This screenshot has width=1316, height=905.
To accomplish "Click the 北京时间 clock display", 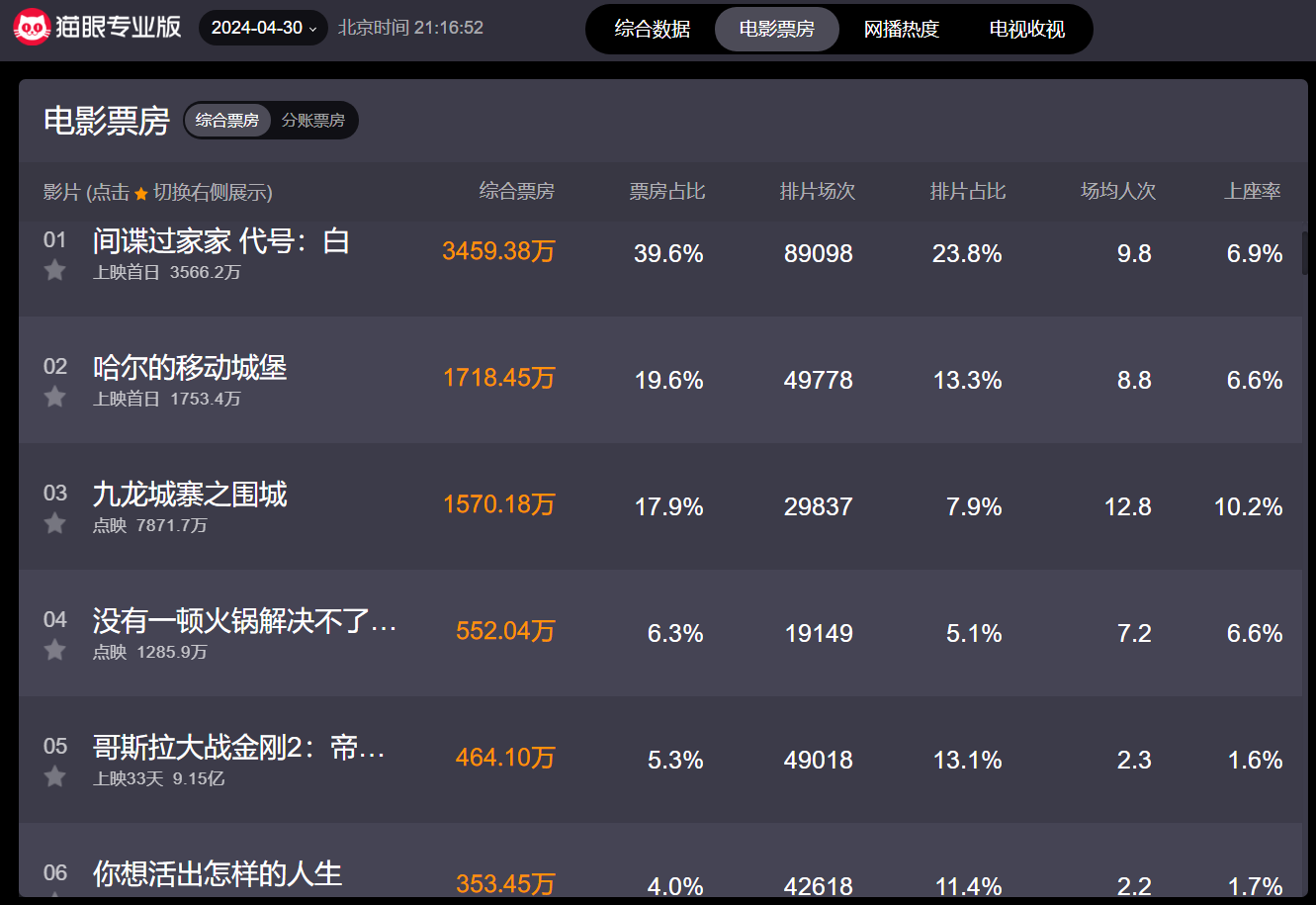I will point(410,28).
